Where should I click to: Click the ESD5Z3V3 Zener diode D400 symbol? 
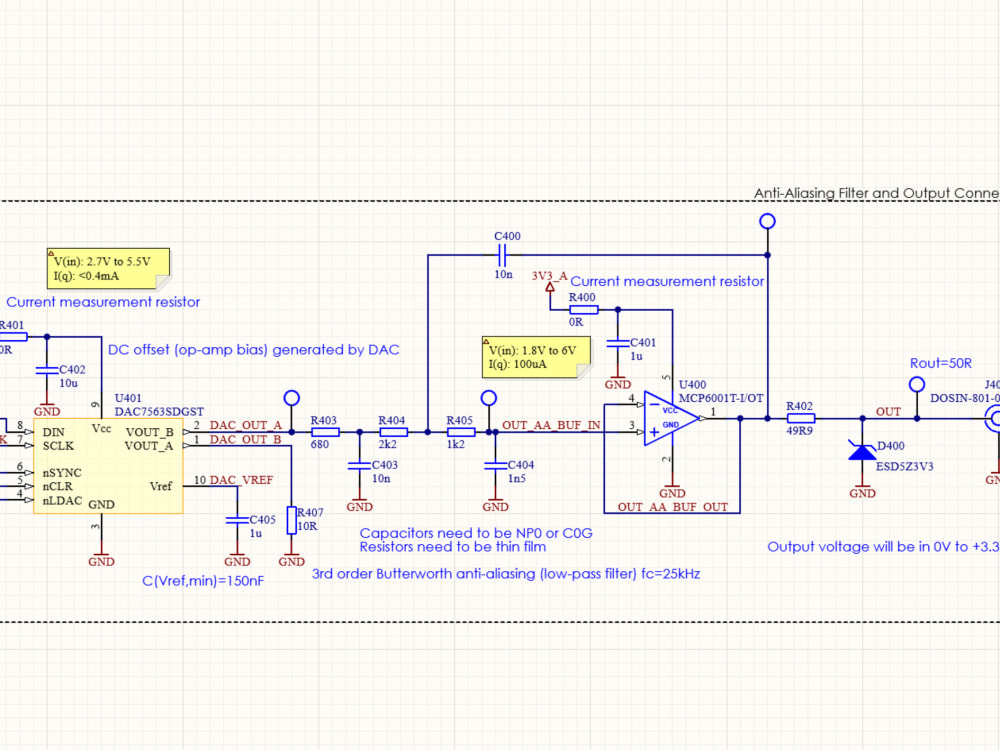pyautogui.click(x=862, y=452)
